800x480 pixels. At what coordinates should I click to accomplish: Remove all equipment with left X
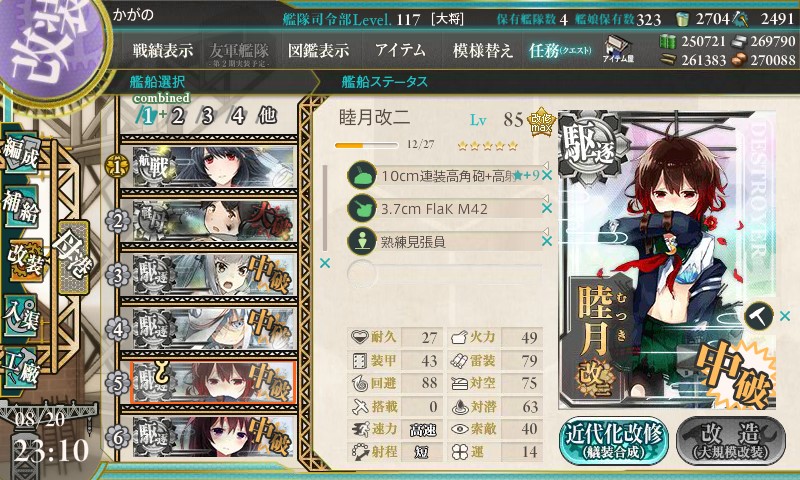325,263
